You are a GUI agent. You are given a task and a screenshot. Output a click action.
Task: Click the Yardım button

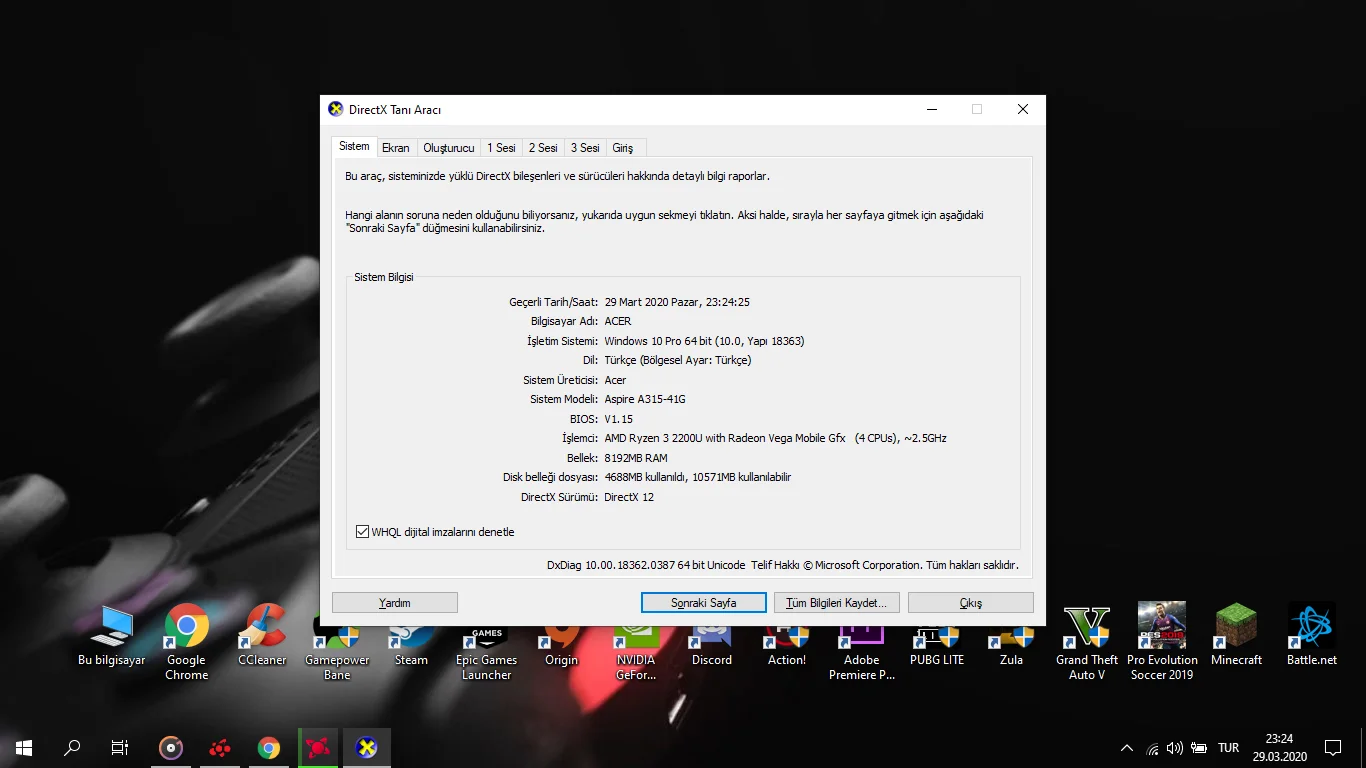[x=395, y=603]
